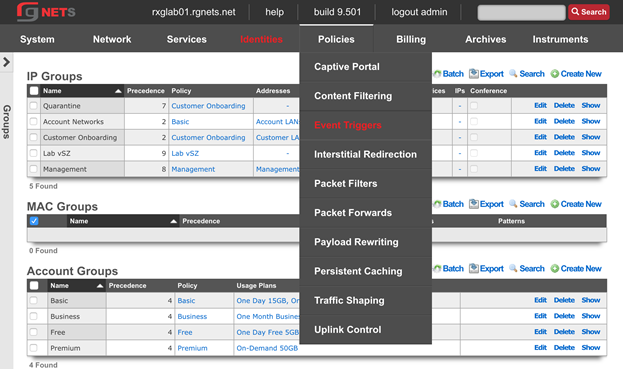Click the top search input field
The image size is (623, 369).
pyautogui.click(x=521, y=12)
